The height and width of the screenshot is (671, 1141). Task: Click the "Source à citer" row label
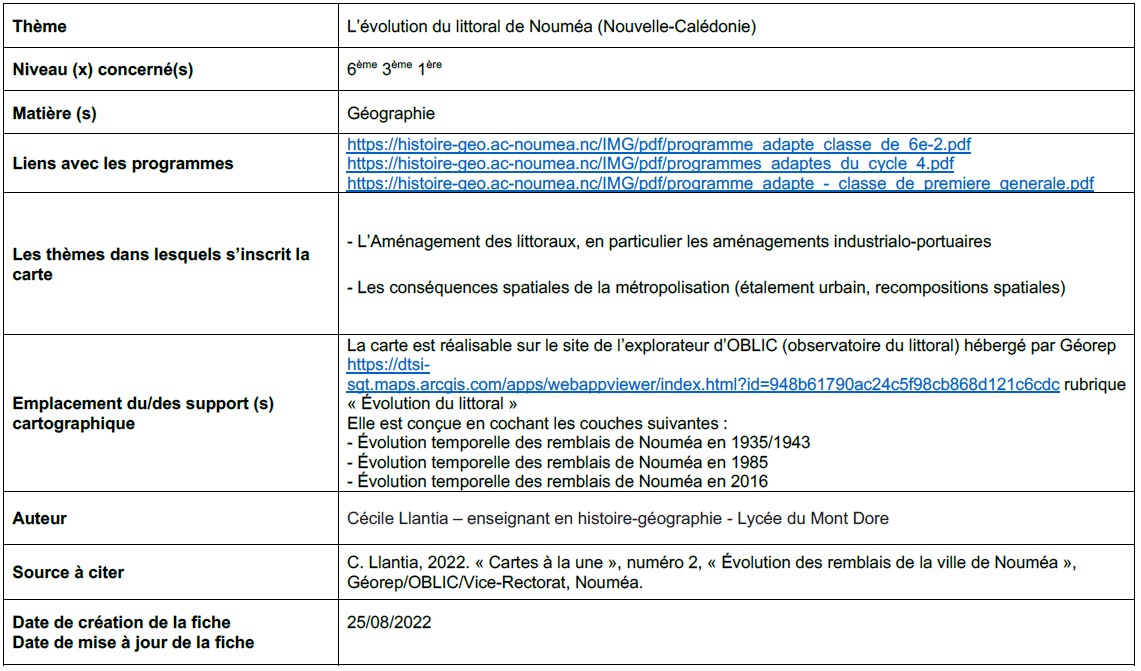coord(68,573)
